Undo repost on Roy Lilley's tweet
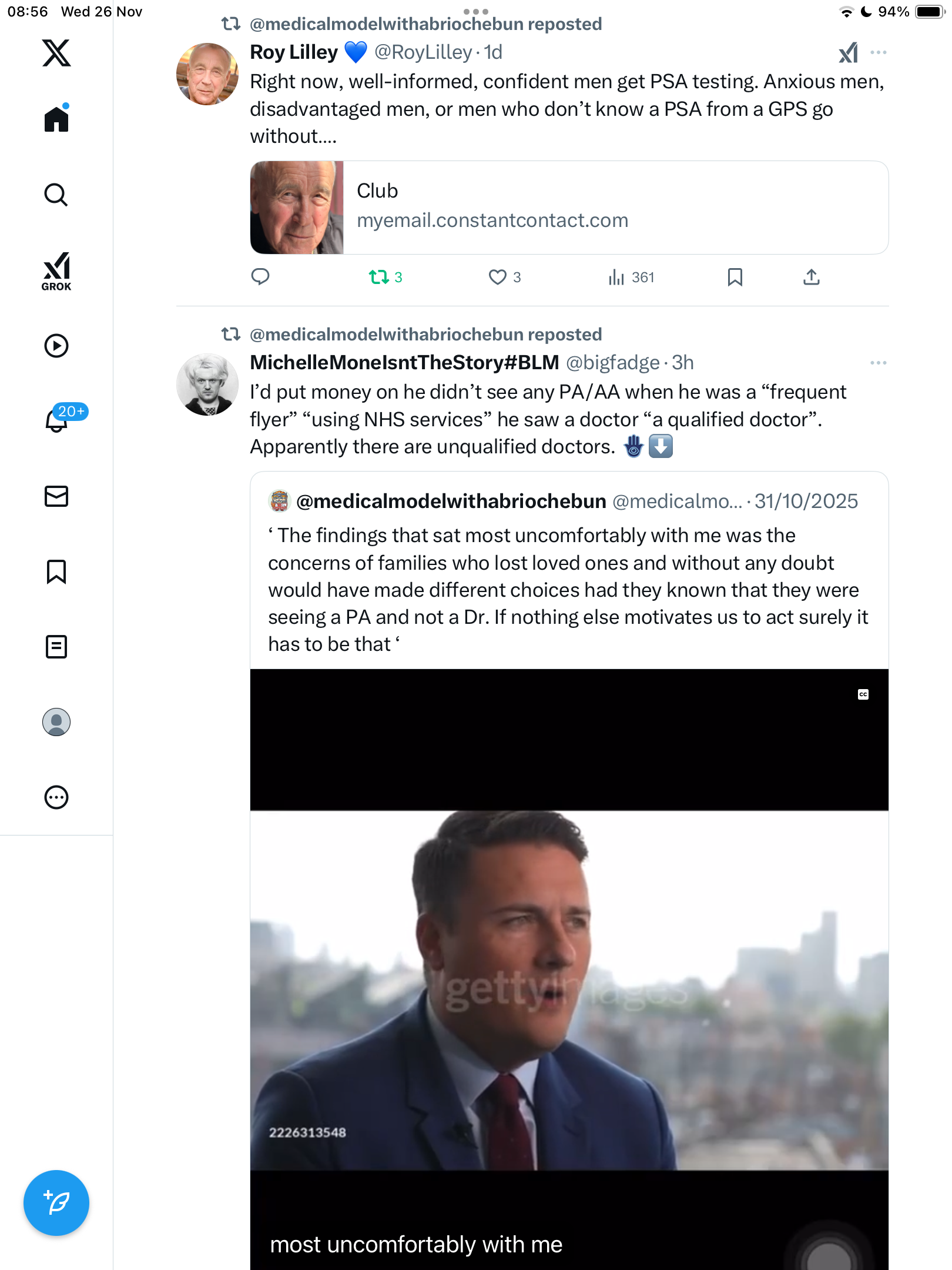 click(379, 277)
